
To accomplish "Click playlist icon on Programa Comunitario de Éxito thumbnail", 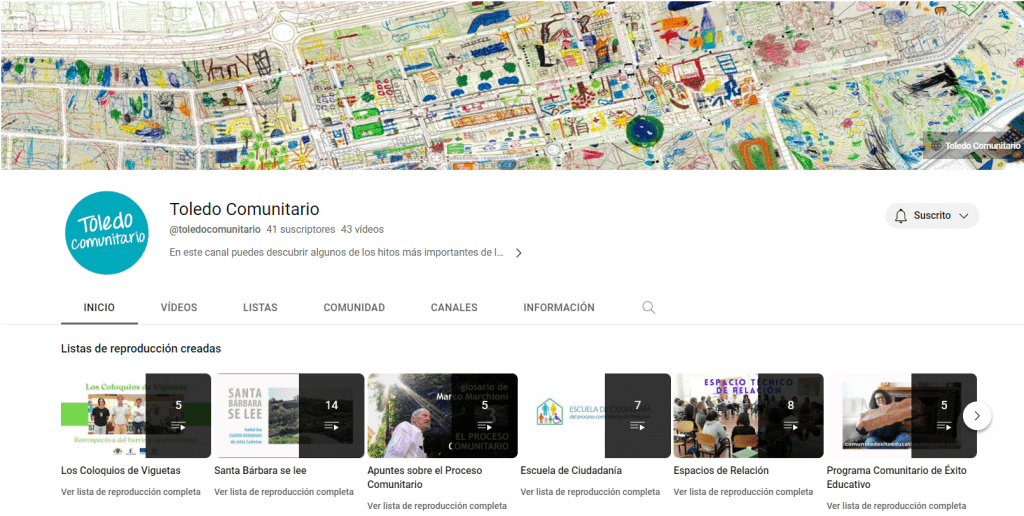I will [x=944, y=427].
